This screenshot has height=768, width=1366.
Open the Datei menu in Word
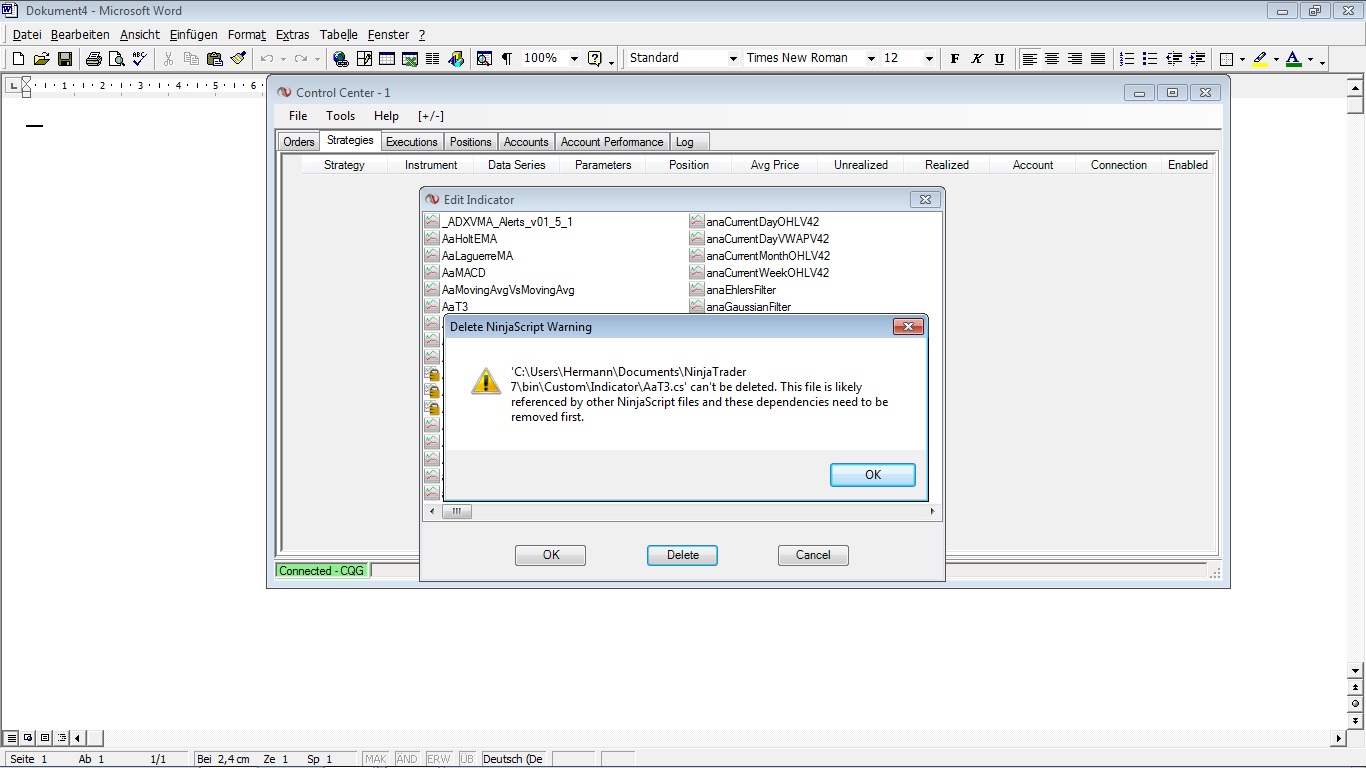pyautogui.click(x=27, y=35)
